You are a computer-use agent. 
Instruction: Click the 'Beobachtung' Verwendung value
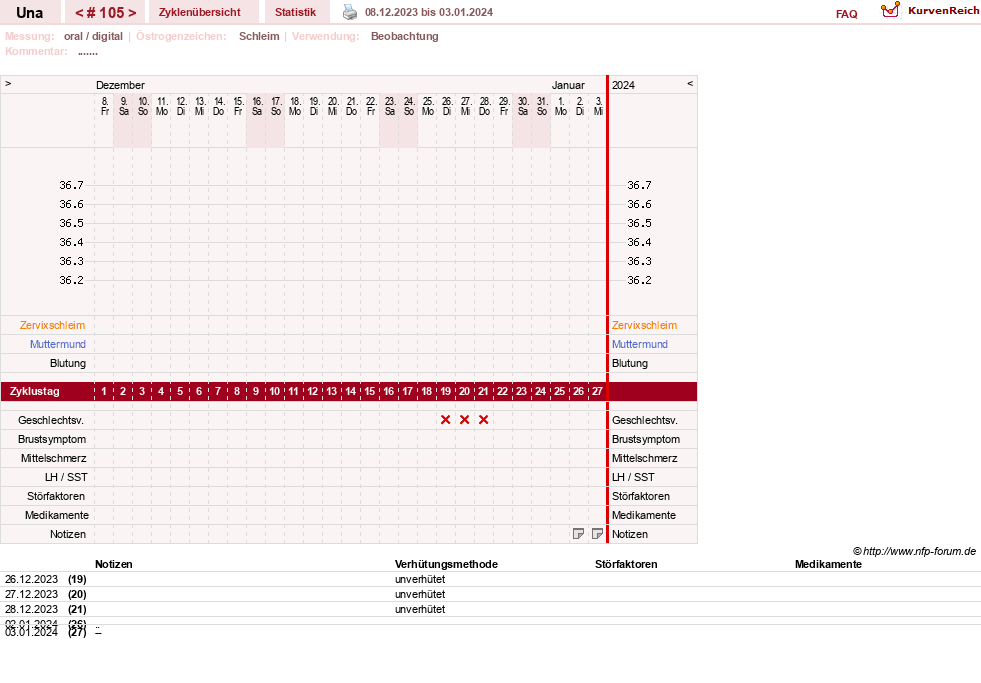coord(404,36)
